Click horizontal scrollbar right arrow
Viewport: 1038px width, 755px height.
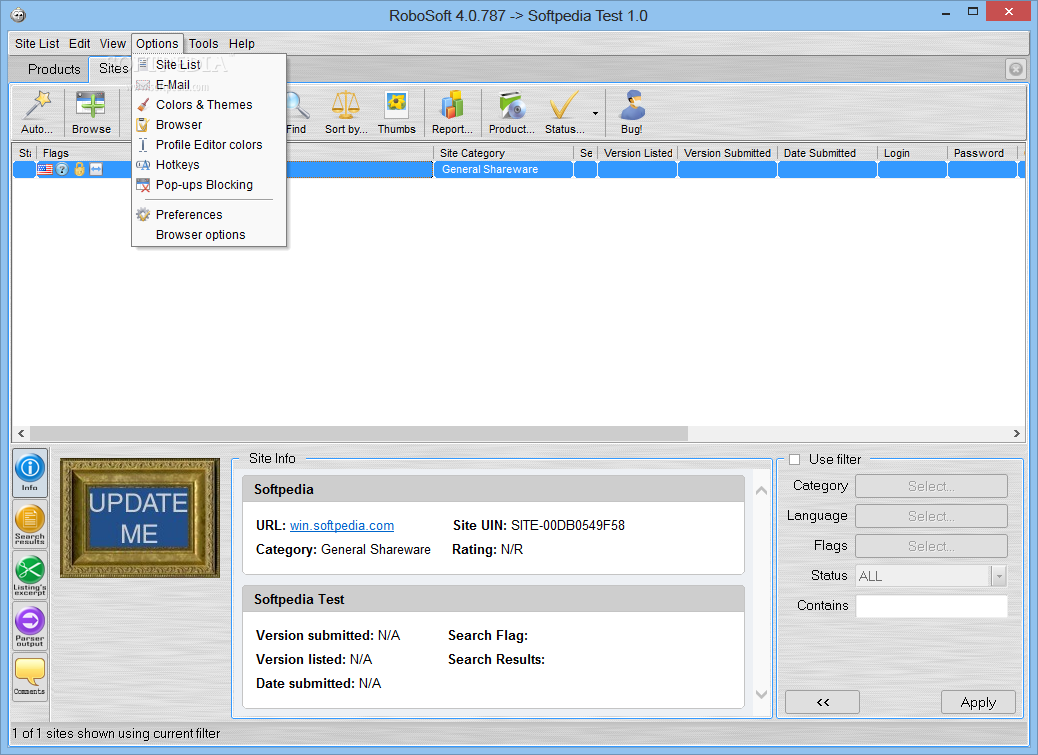coord(1016,433)
